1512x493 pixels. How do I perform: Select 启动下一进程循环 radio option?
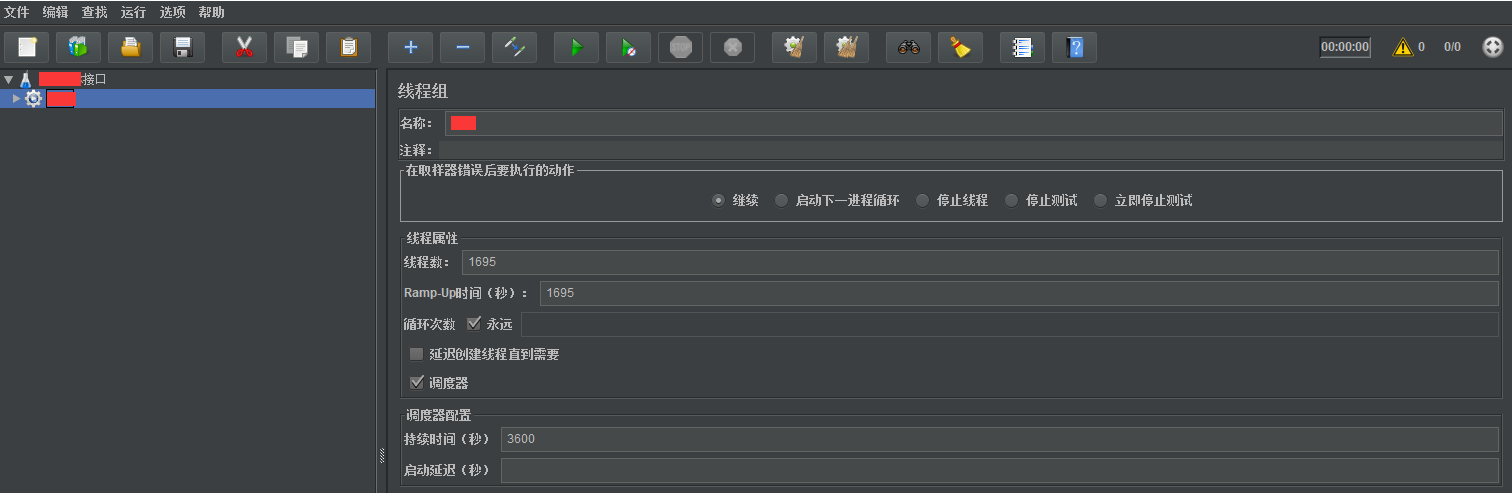point(781,200)
